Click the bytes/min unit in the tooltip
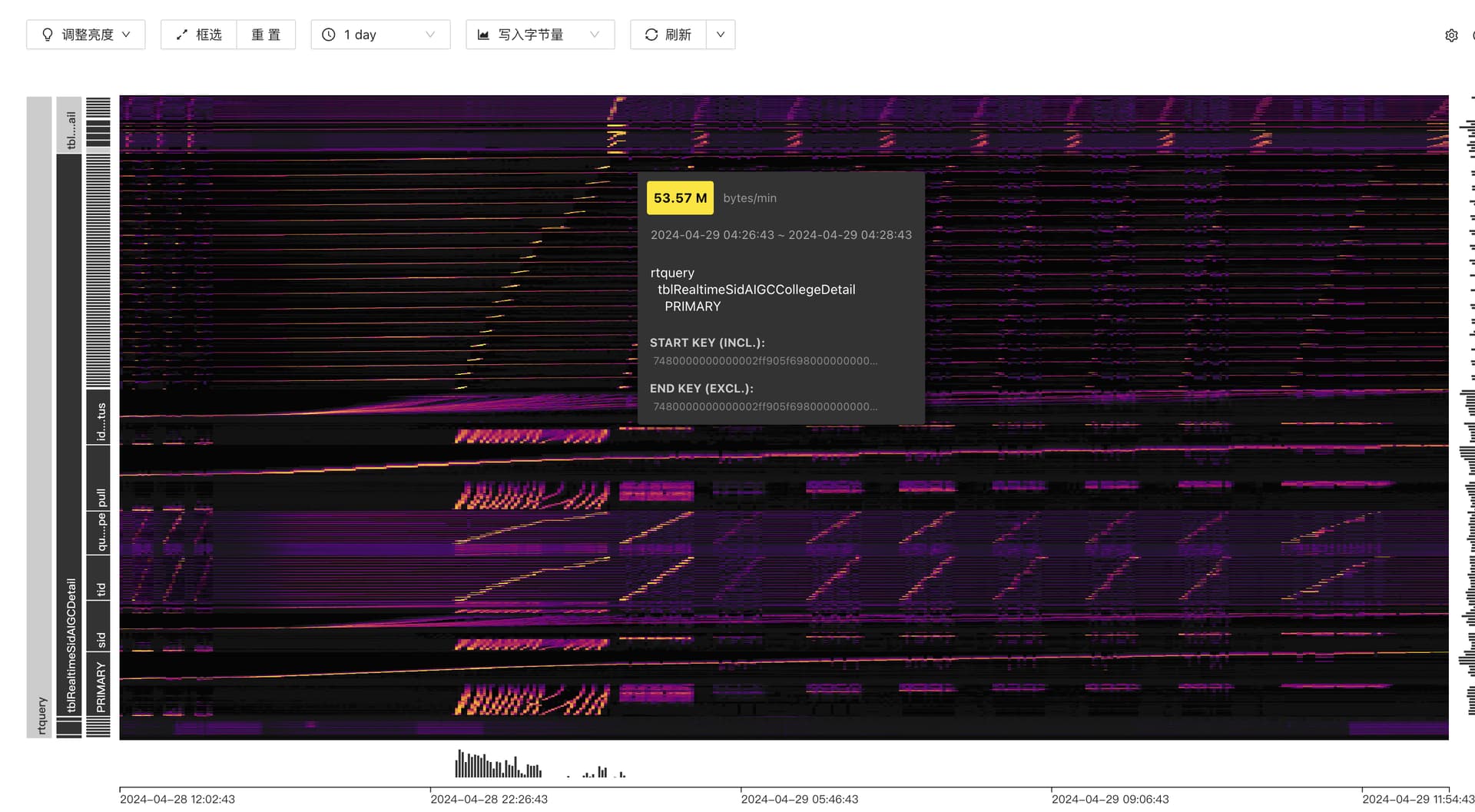 click(750, 198)
